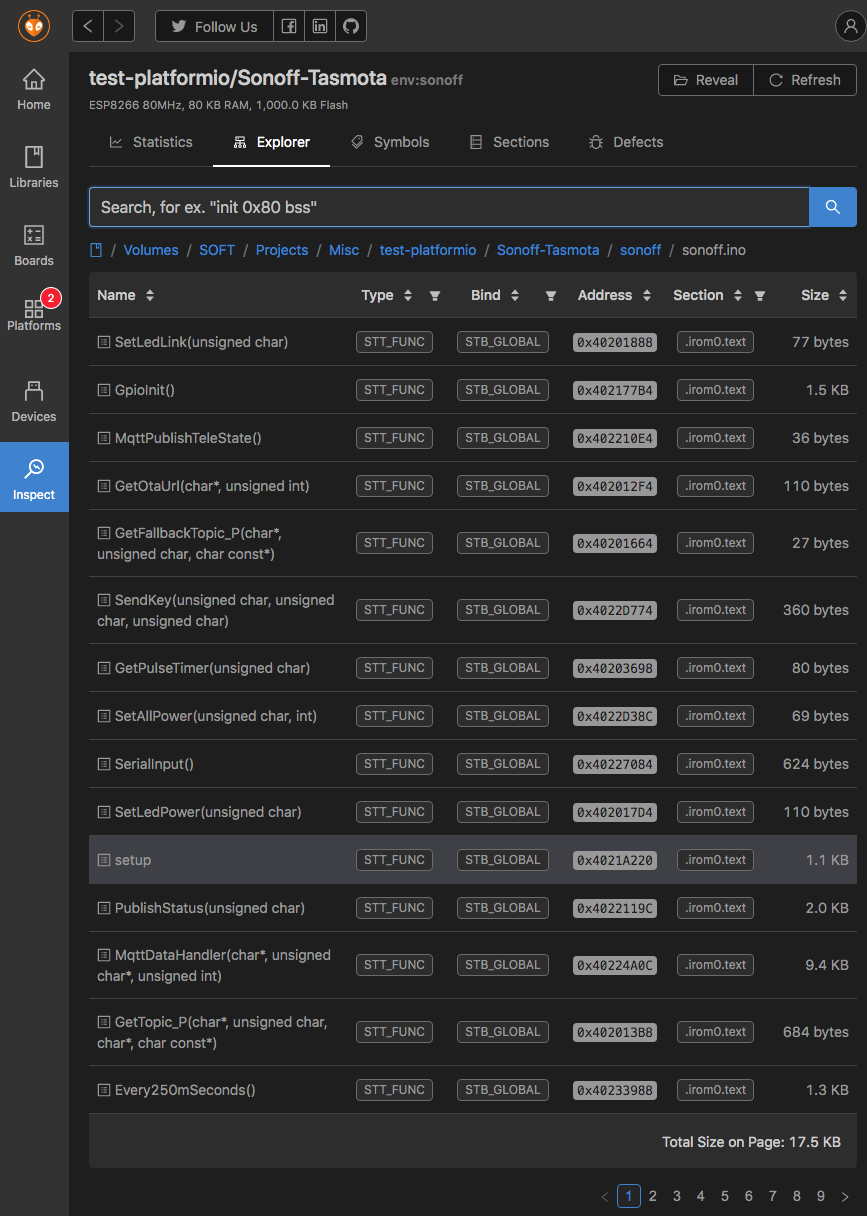The width and height of the screenshot is (867, 1216).
Task: Click the GetOtaUrl(char*, unsigned int) name
Action: tap(212, 486)
